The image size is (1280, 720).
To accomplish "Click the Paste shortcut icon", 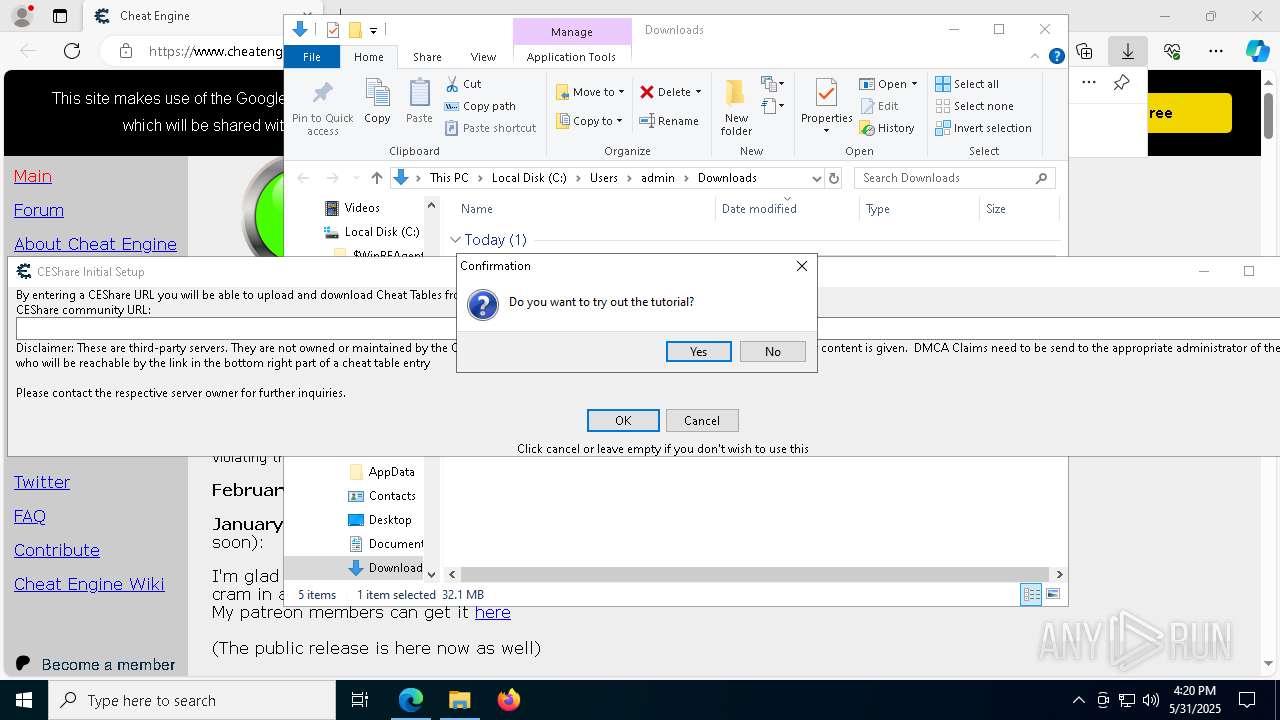I will click(452, 128).
